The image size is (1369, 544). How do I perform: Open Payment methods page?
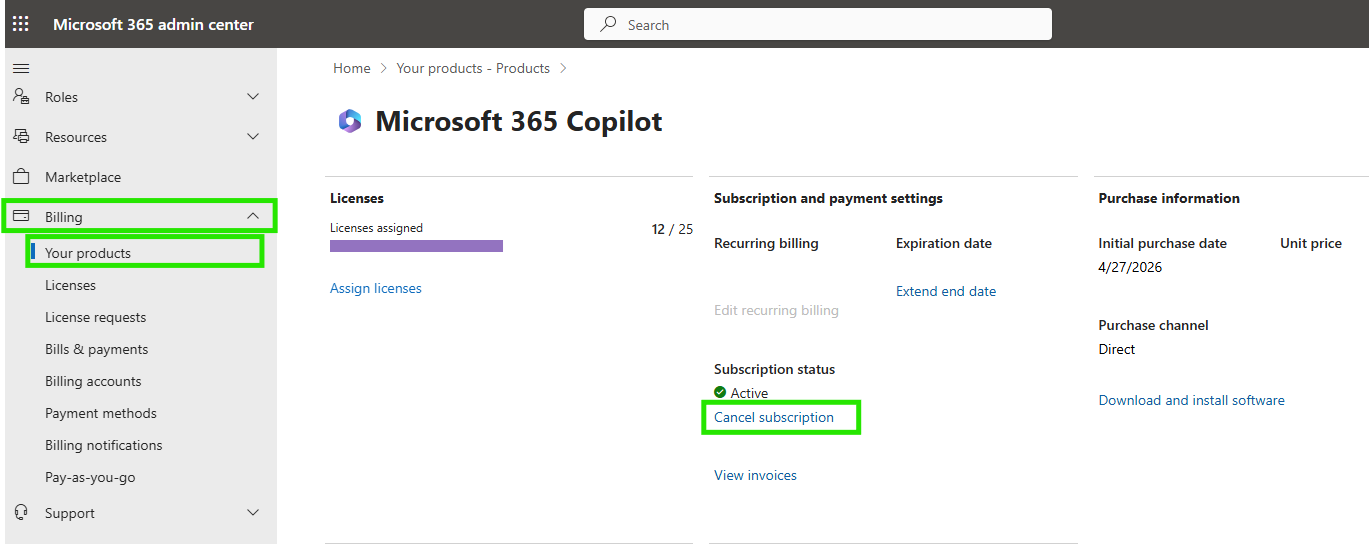pyautogui.click(x=101, y=413)
